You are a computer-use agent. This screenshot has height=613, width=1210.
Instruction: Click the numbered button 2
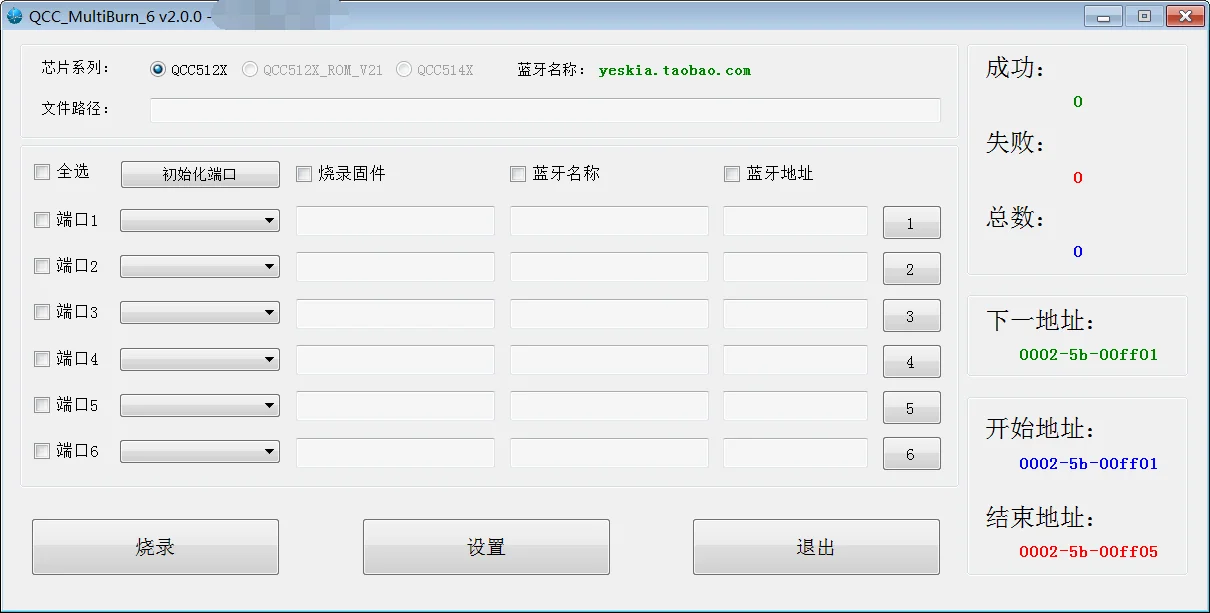(x=911, y=269)
